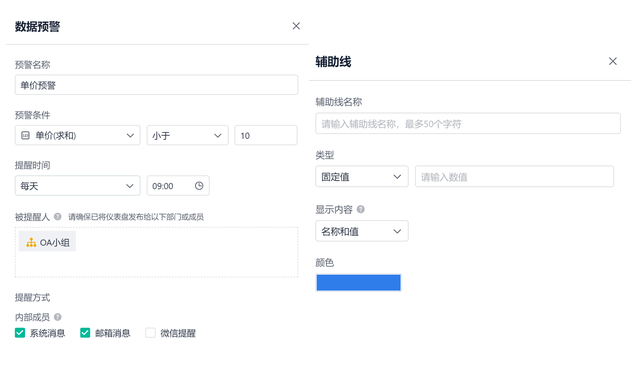Click the 请输入数值 value field
The width and height of the screenshot is (640, 366).
[514, 176]
